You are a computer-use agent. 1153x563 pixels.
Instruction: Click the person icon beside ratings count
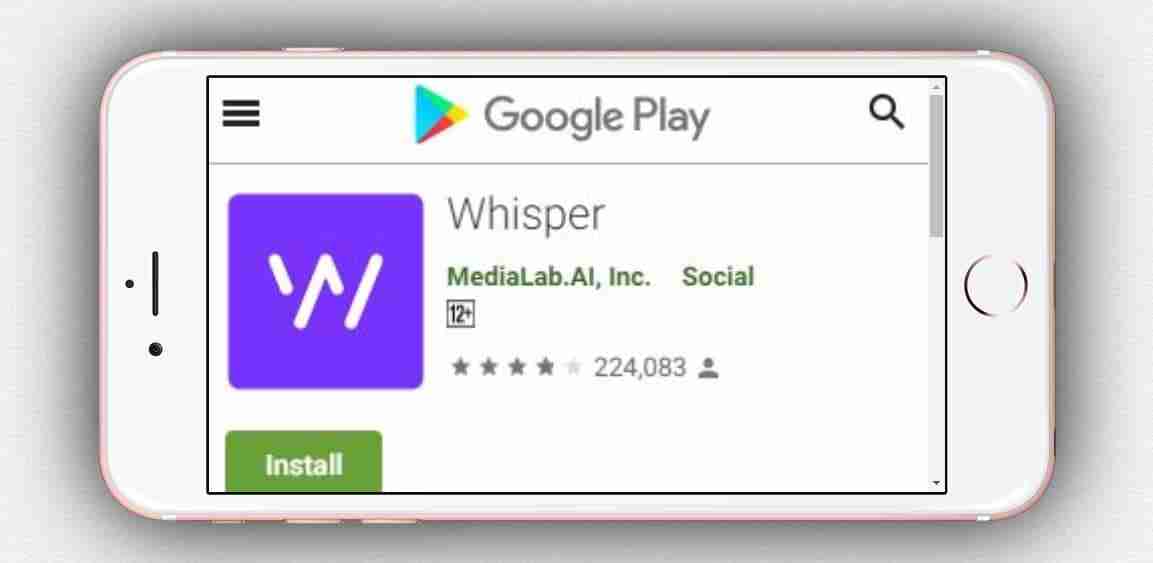coord(708,367)
